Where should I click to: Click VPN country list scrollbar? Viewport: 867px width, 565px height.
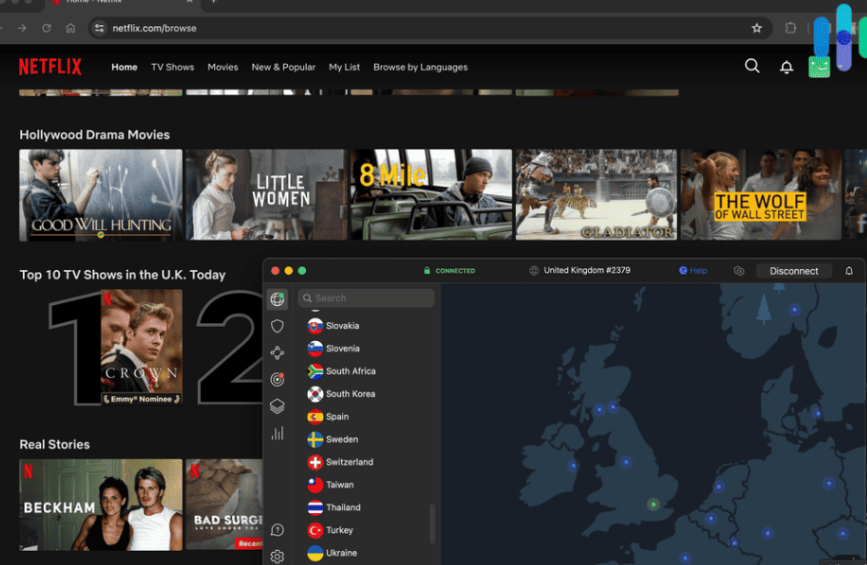click(x=432, y=523)
